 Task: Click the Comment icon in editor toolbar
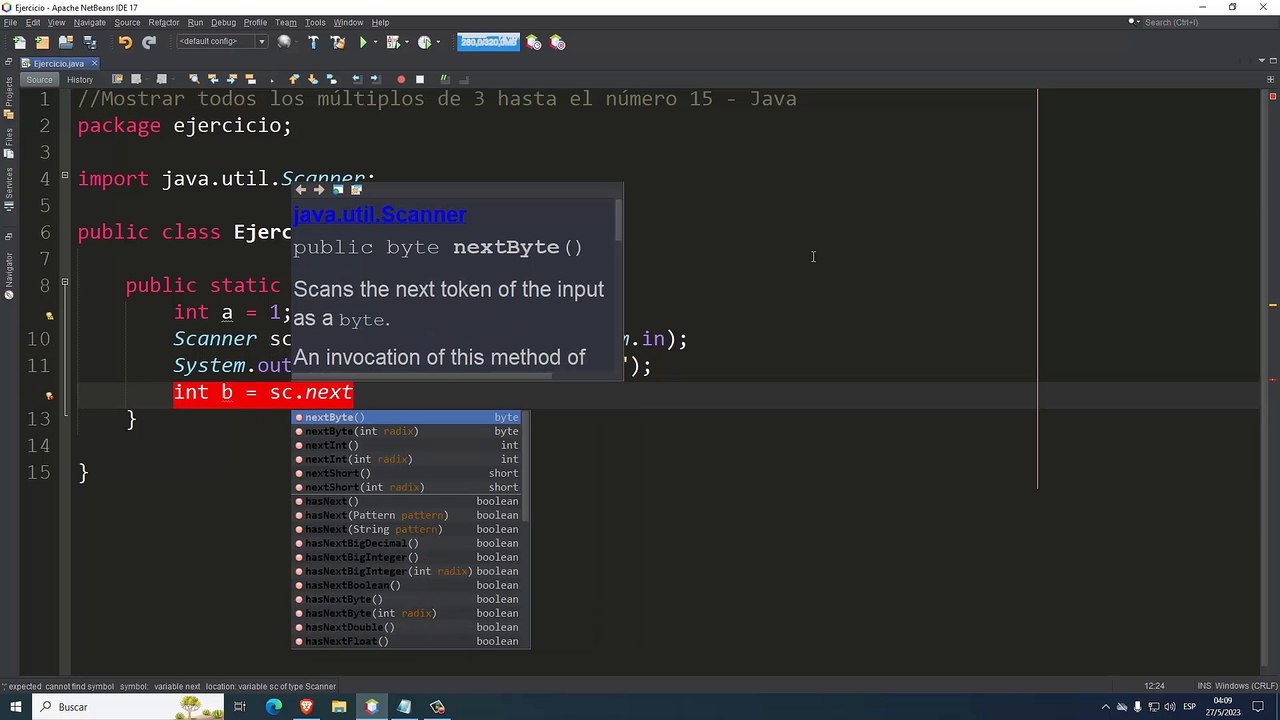pos(446,79)
